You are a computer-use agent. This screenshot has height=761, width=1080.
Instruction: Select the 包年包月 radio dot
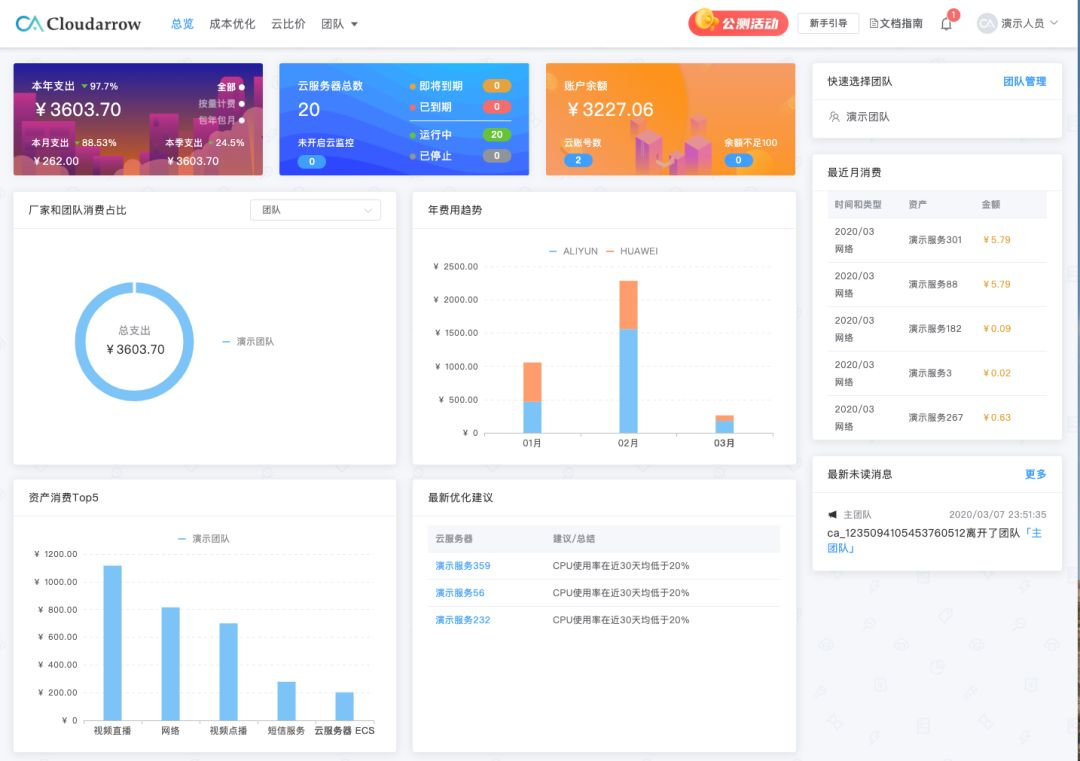242,120
